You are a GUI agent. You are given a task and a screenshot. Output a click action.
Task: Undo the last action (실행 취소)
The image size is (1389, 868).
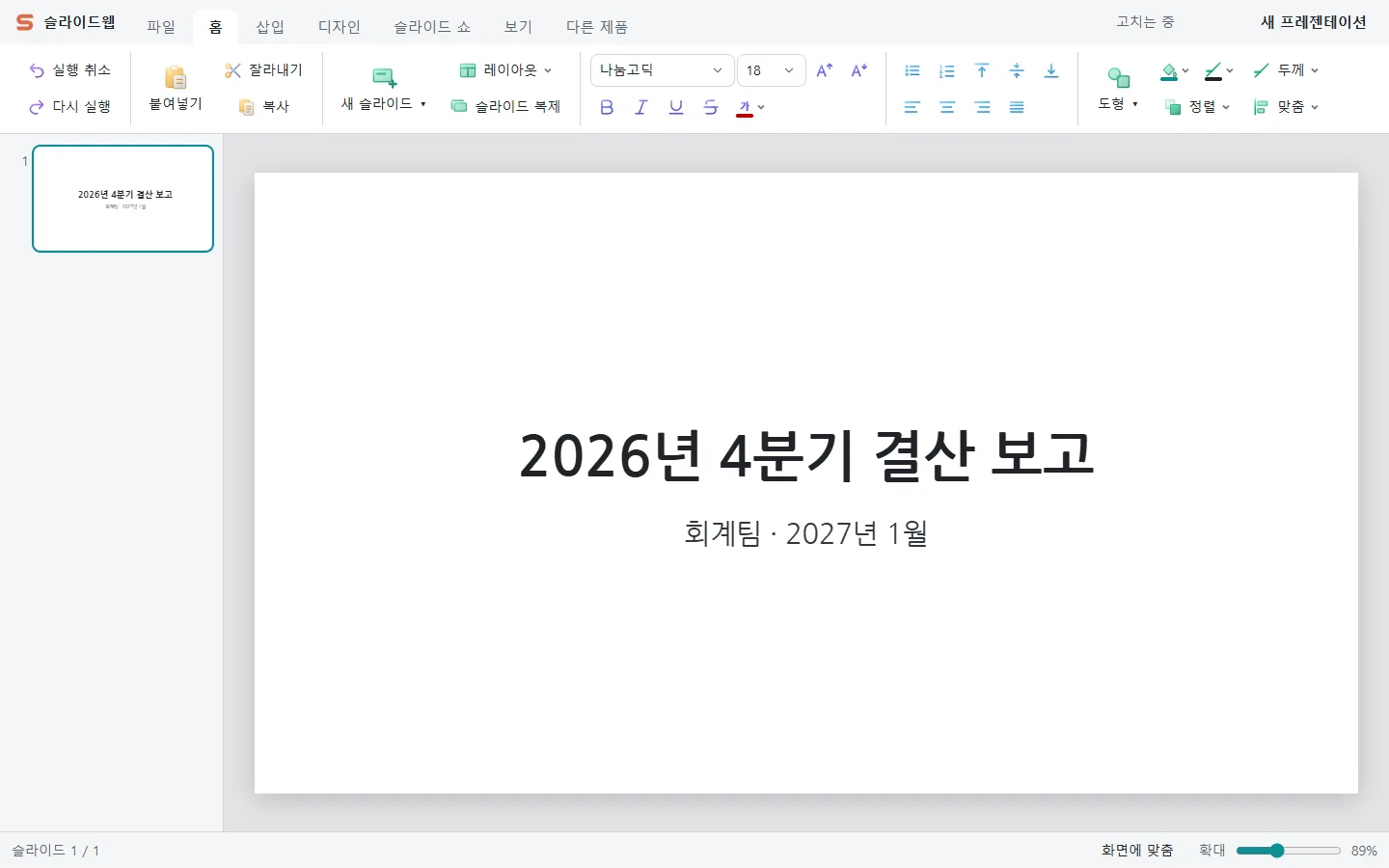[70, 70]
